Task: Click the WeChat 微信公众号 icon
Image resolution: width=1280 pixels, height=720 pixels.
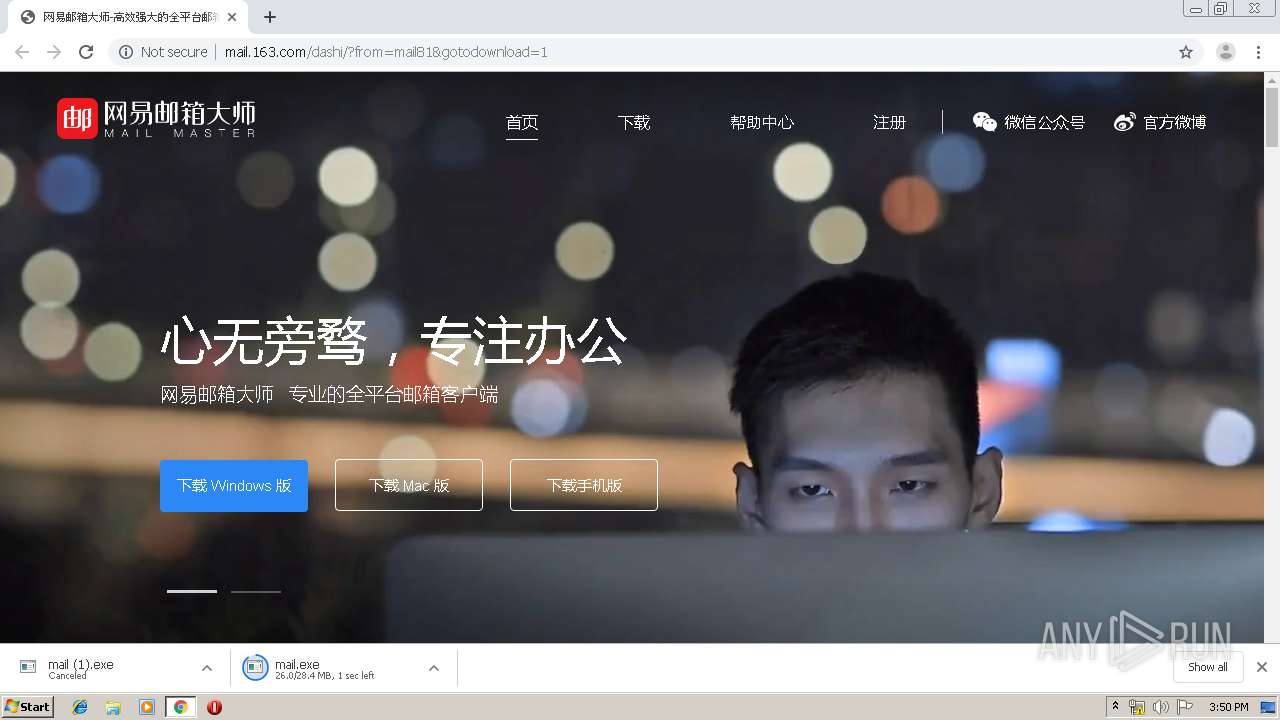Action: click(x=985, y=122)
